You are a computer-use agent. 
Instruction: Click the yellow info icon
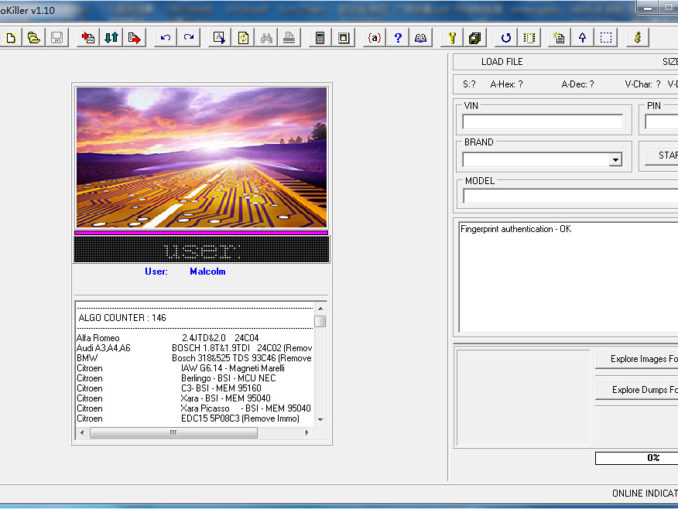636,38
